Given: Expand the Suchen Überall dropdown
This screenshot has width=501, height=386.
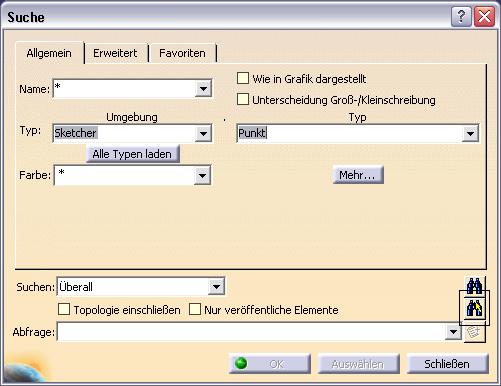Looking at the screenshot, I should [x=216, y=286].
